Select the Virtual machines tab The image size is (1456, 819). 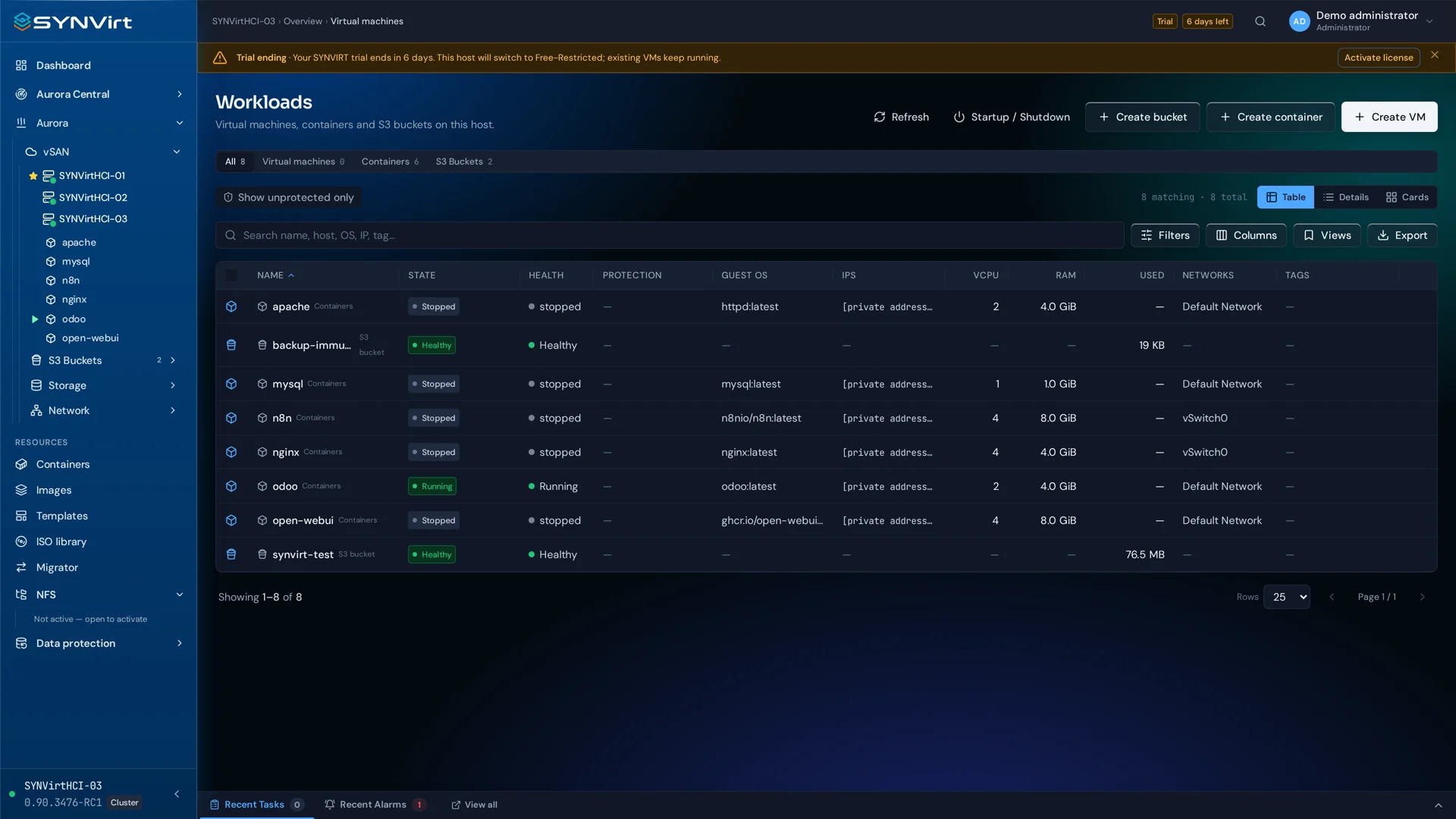pos(303,162)
